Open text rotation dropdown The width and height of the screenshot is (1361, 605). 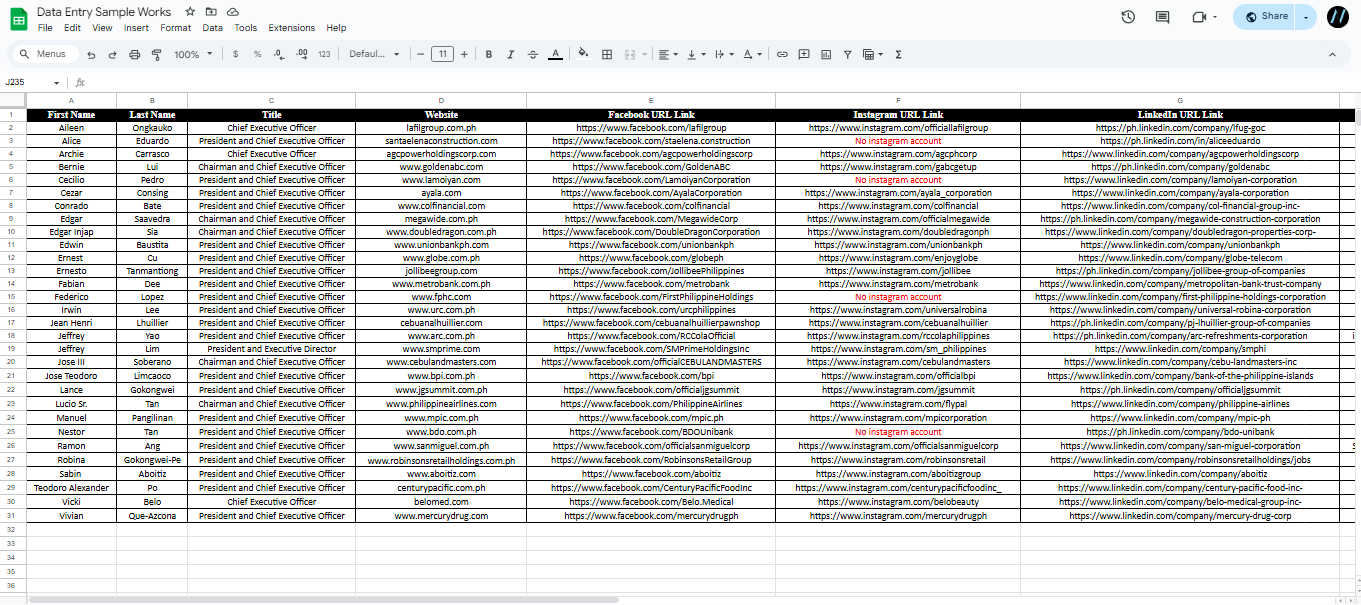753,54
